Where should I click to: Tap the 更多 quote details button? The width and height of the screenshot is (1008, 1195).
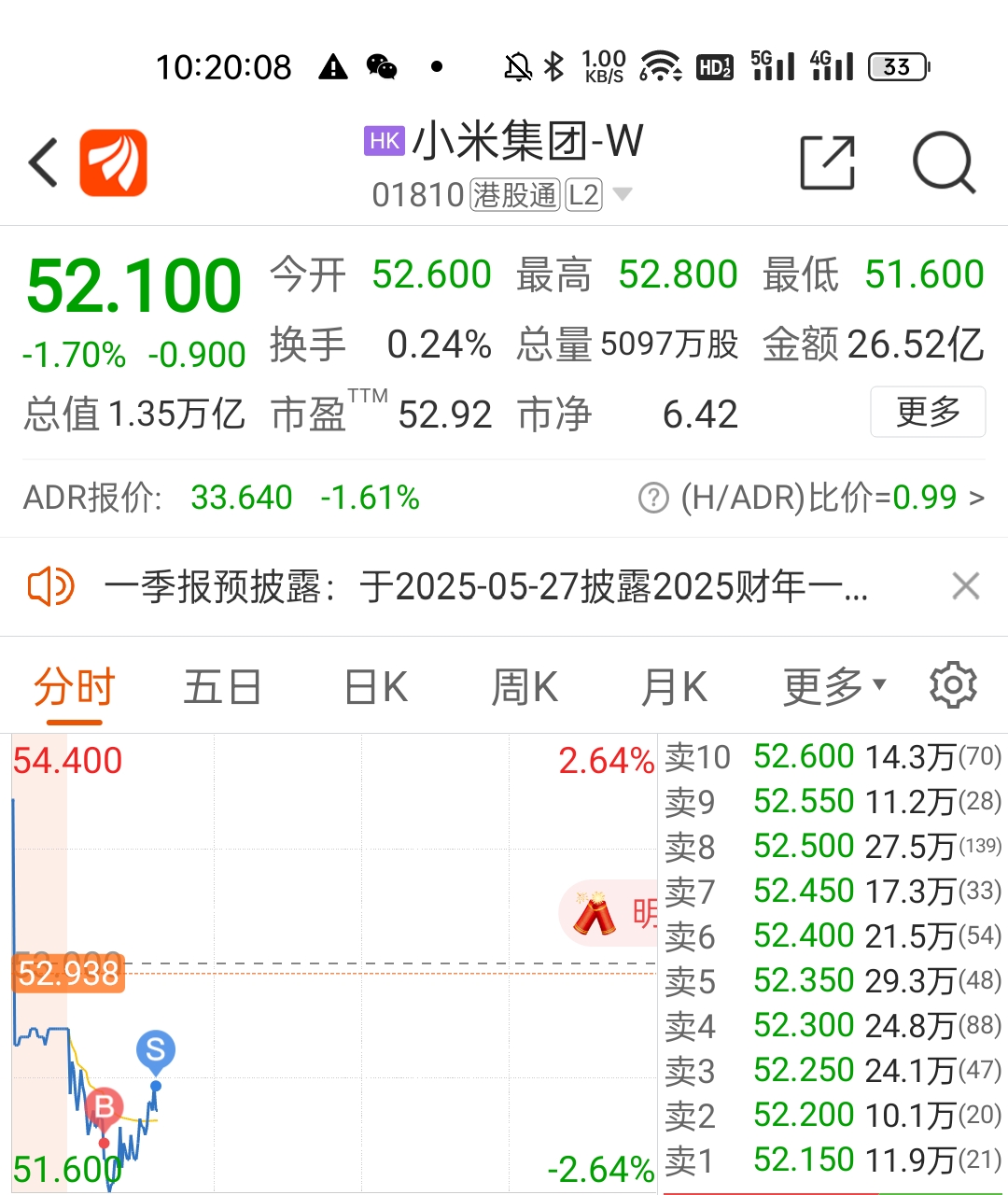[x=928, y=412]
